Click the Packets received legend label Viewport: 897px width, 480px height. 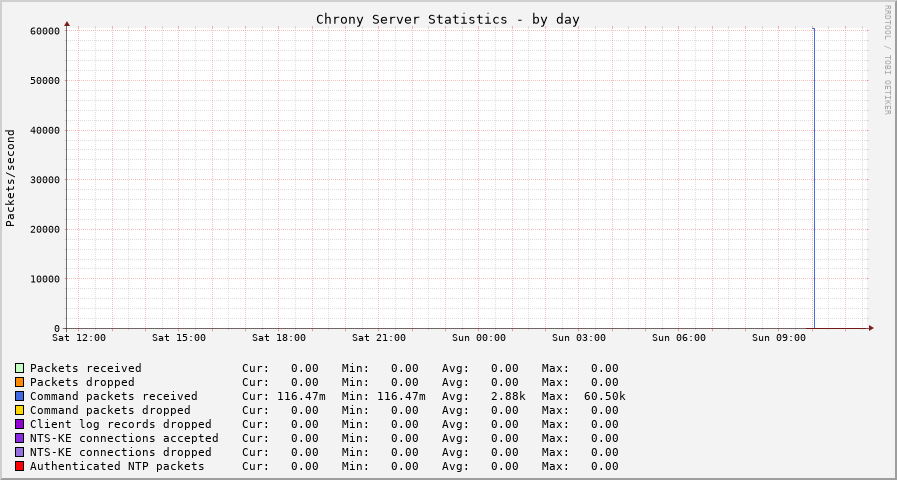click(86, 368)
